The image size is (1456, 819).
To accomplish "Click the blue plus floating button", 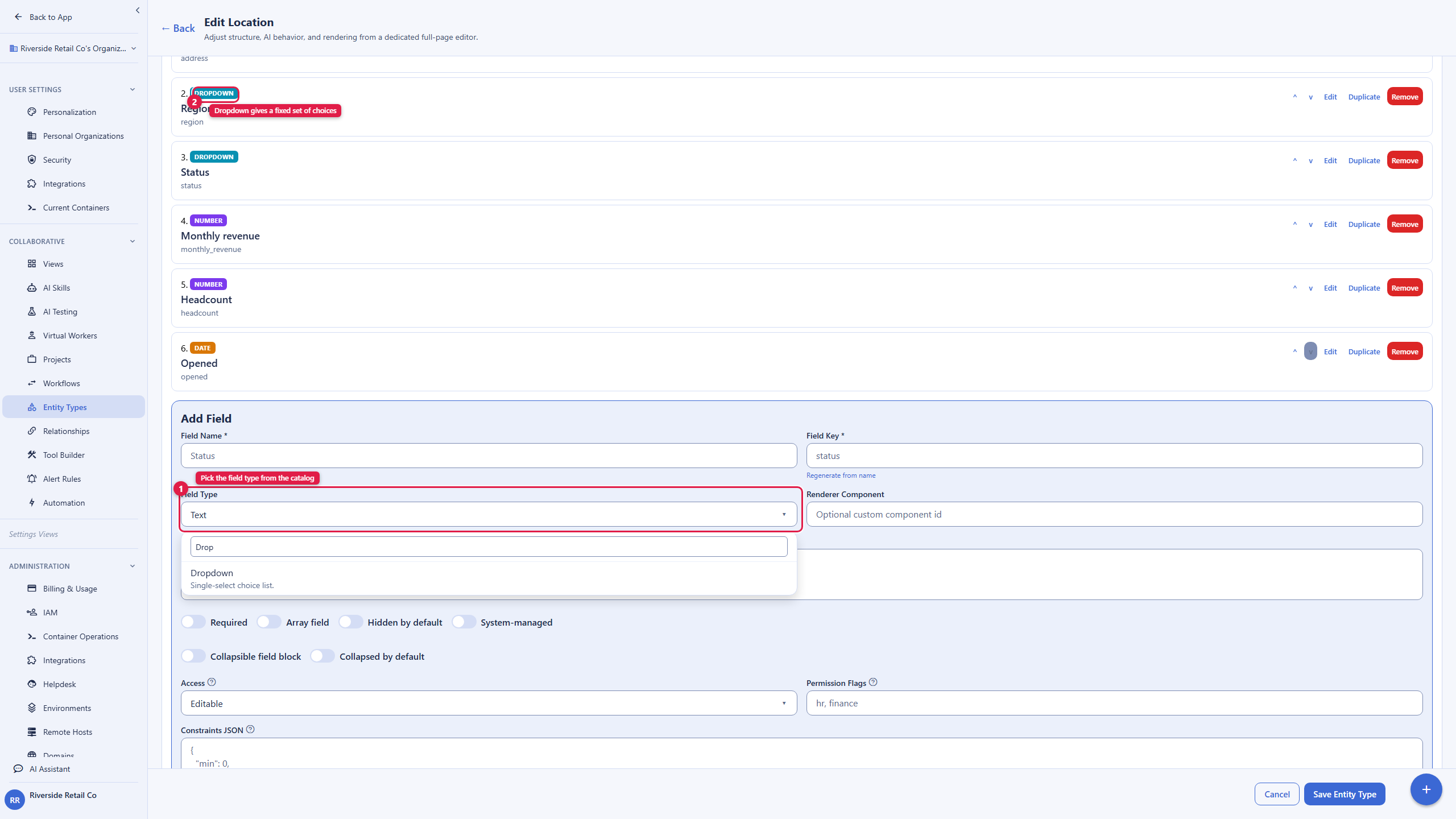I will pos(1426,789).
